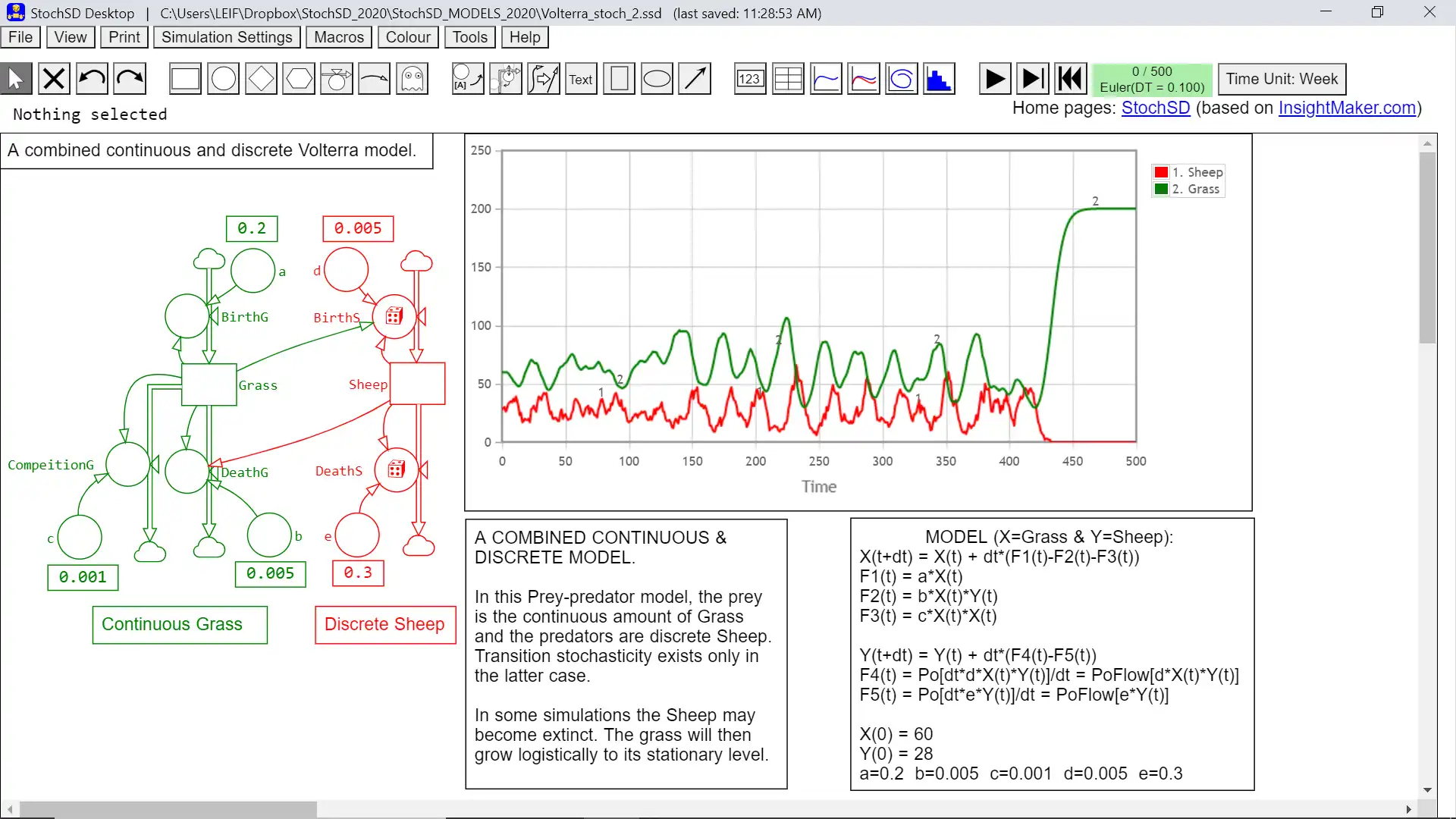Select the eraser/delete element tool
The width and height of the screenshot is (1456, 819).
pos(53,78)
